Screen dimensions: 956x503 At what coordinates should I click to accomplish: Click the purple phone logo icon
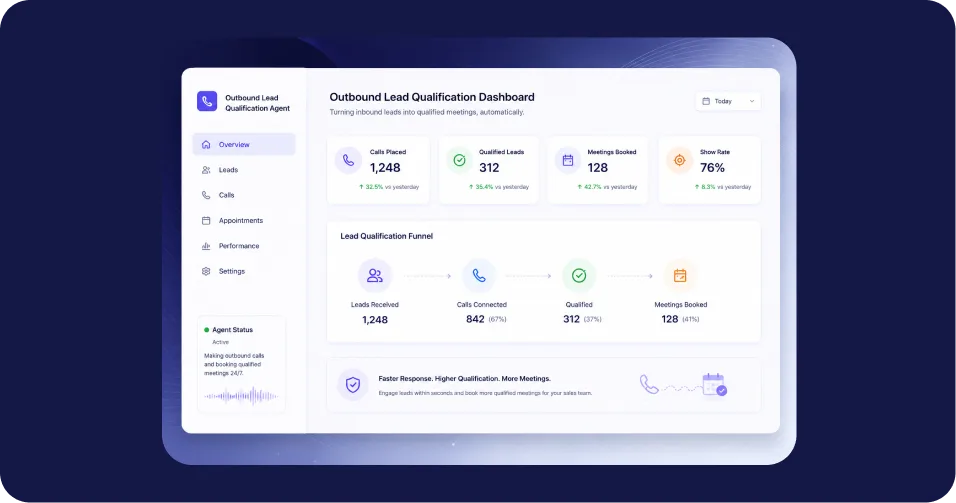207,101
